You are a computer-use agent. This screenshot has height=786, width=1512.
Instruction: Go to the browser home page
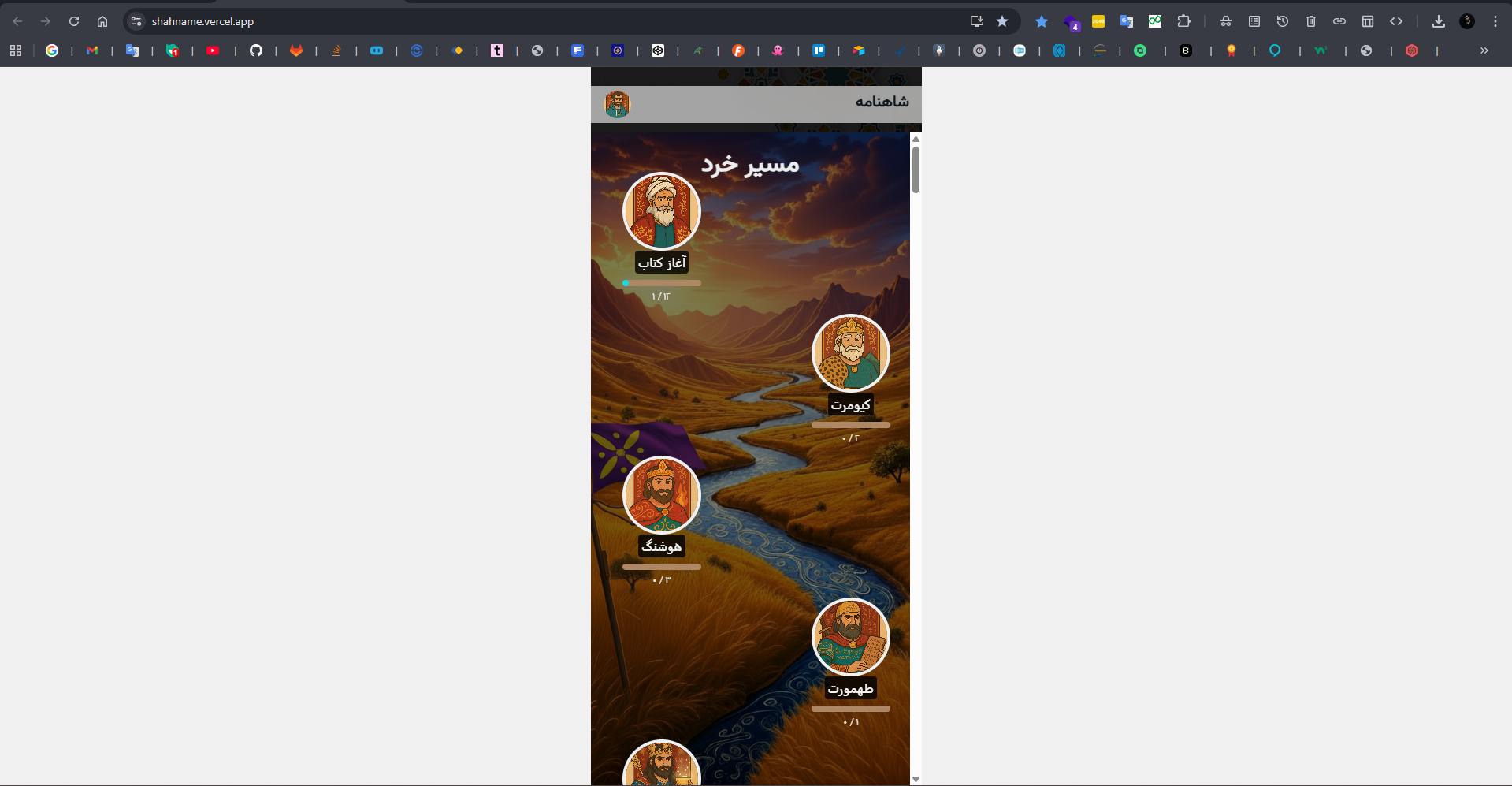[x=102, y=21]
